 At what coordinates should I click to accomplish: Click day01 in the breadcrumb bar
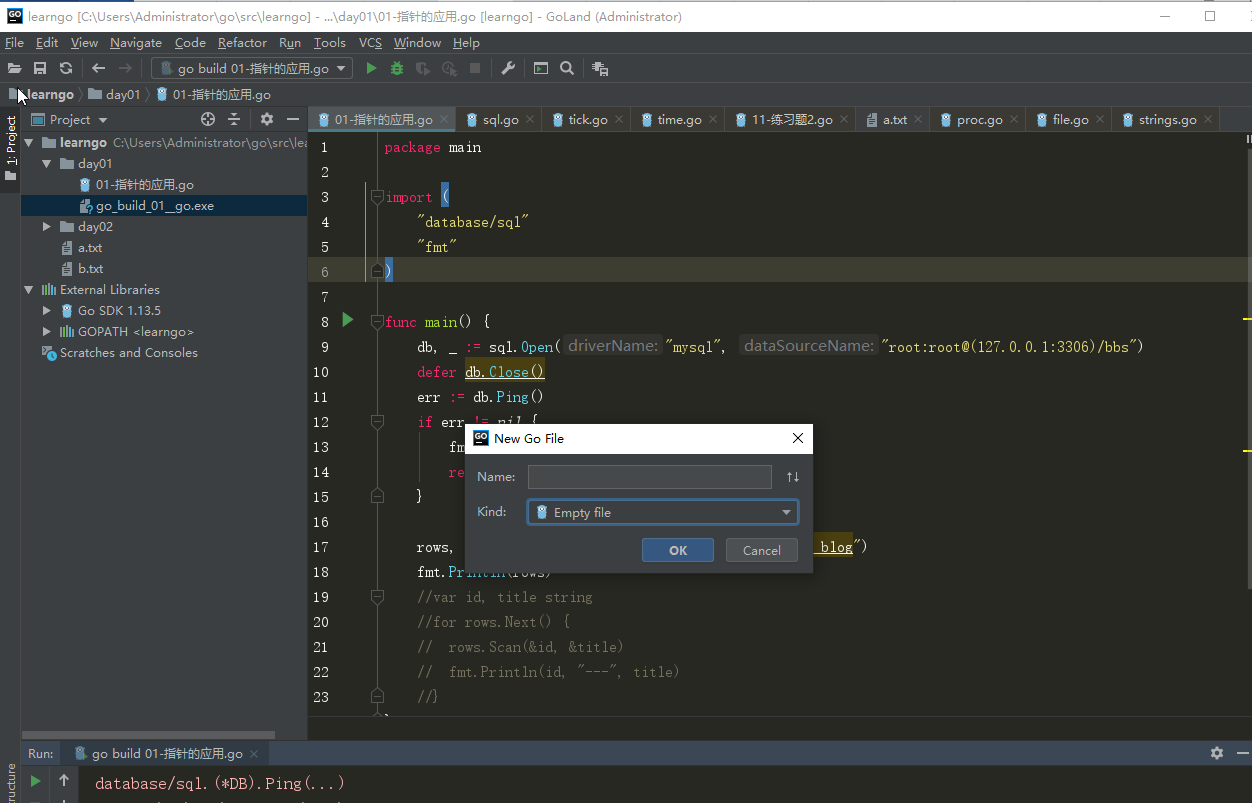click(123, 94)
